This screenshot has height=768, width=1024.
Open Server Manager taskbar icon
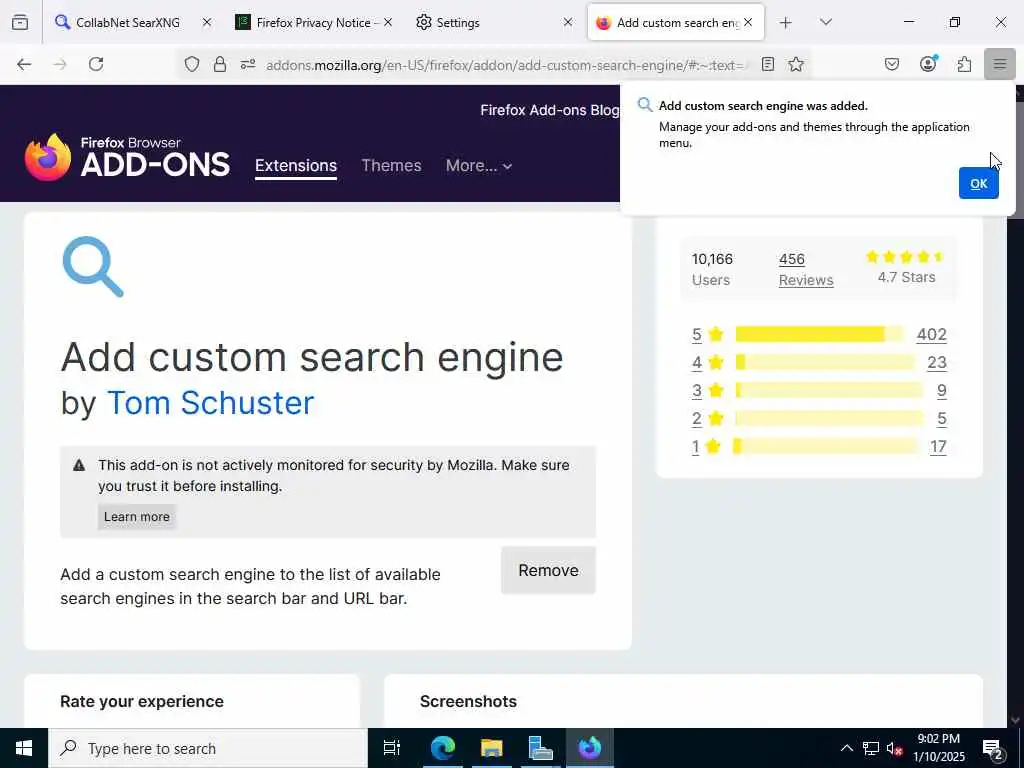point(541,748)
